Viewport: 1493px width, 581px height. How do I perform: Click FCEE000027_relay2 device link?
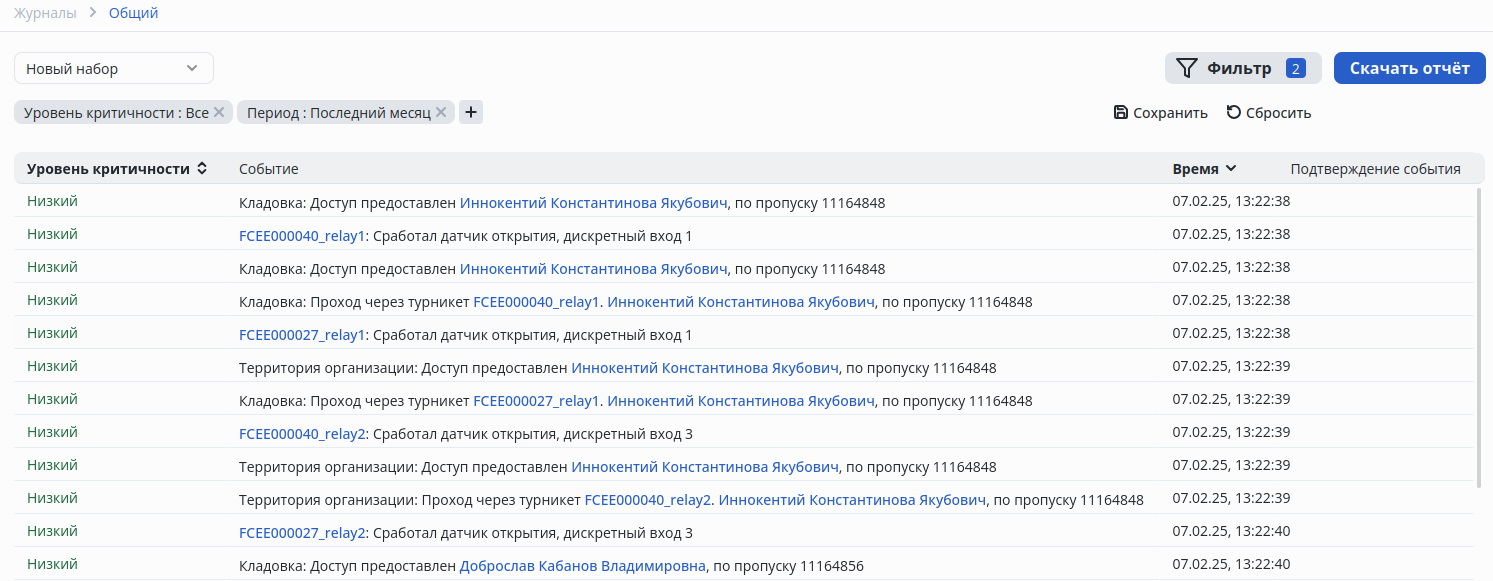click(x=303, y=533)
